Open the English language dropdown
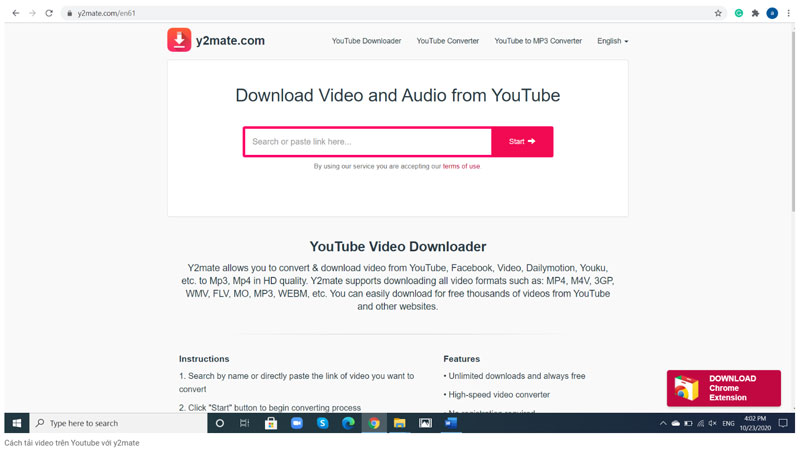Viewport: 800px width, 450px height. point(612,41)
